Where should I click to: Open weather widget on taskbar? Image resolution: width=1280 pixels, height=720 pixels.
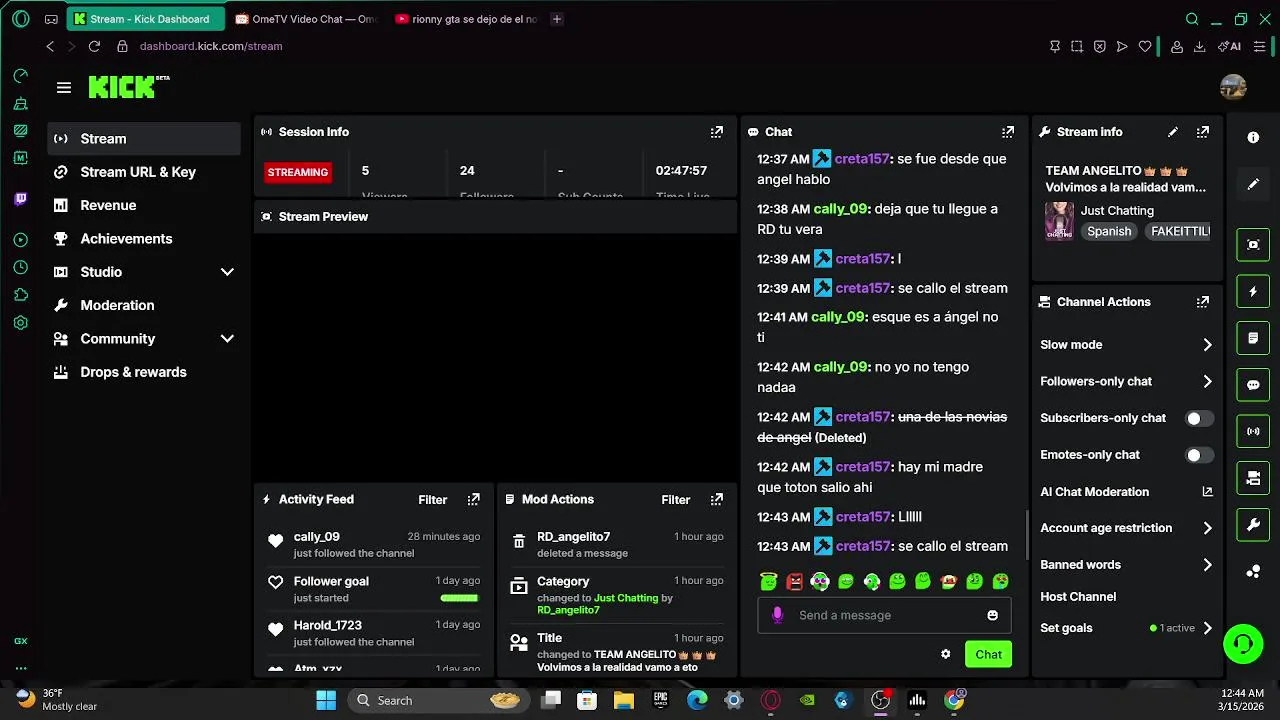pos(58,700)
